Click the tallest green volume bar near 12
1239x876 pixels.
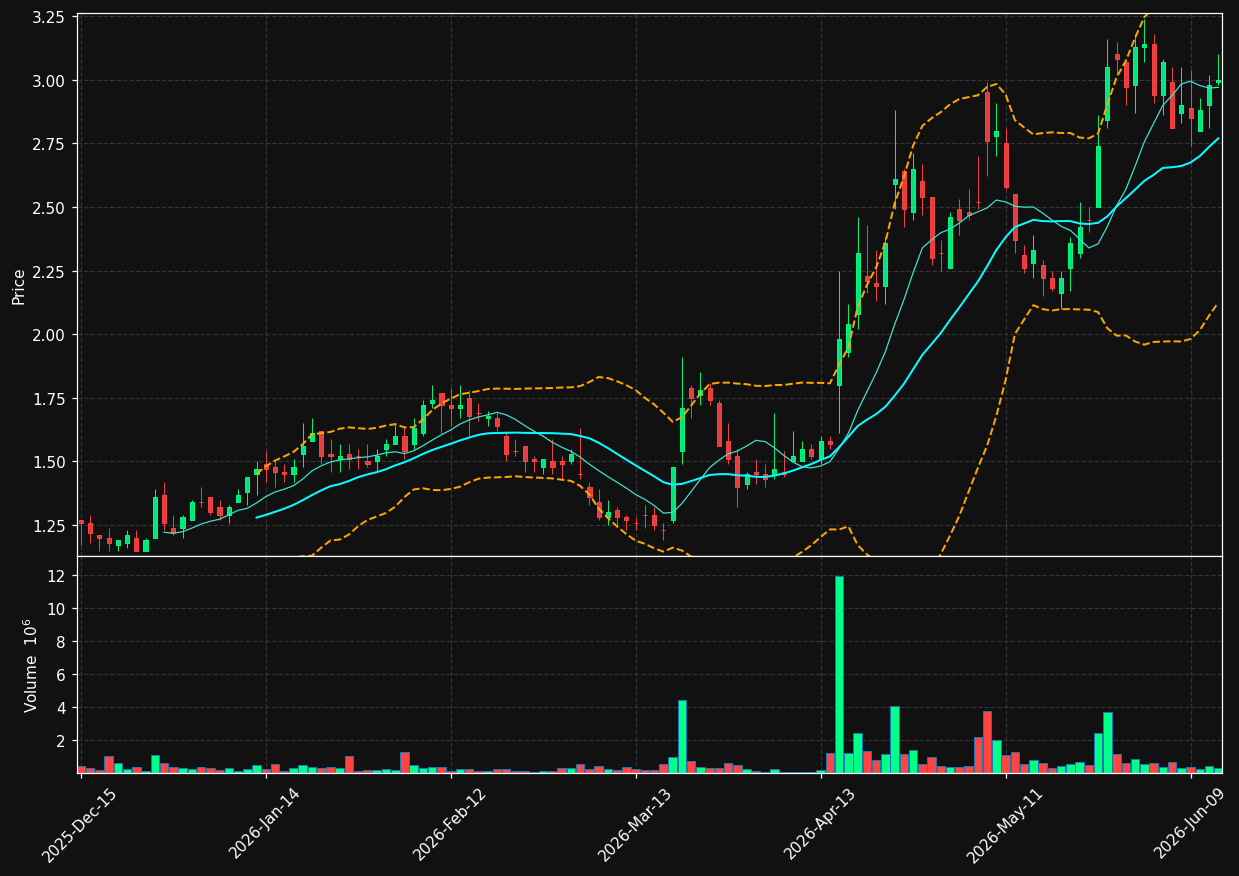(x=839, y=675)
